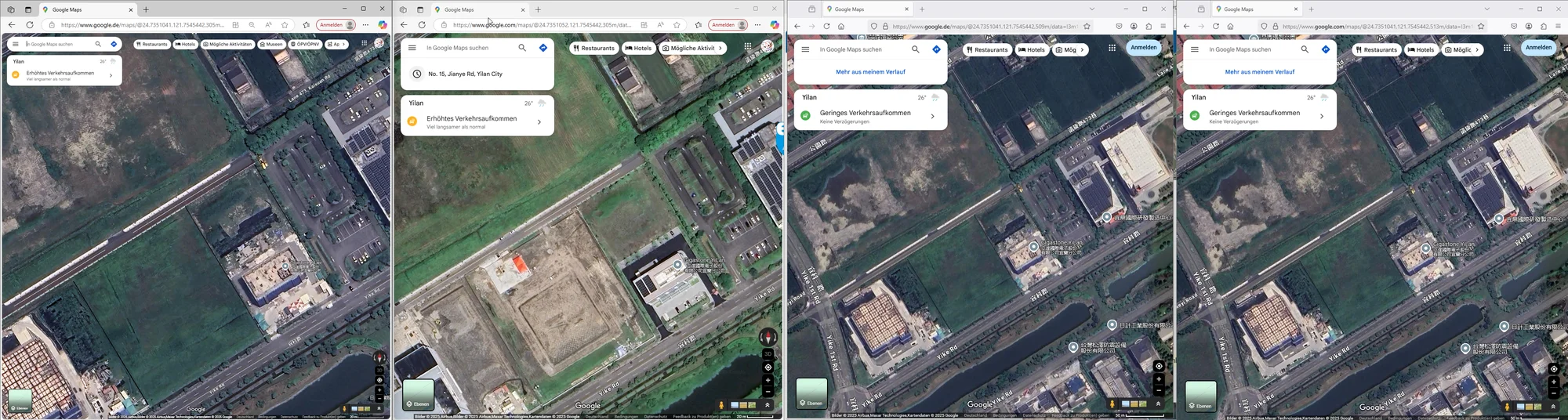Open Google apps grid in google.com Firefox window
This screenshot has width=1568, height=420.
pyautogui.click(x=1507, y=48)
